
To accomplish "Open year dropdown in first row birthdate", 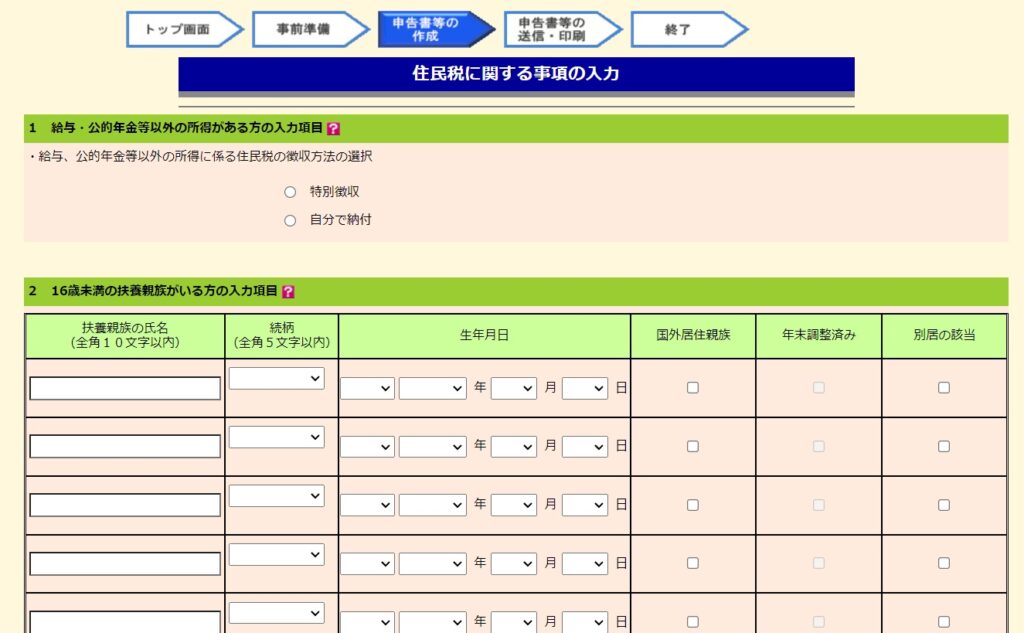I will point(433,388).
